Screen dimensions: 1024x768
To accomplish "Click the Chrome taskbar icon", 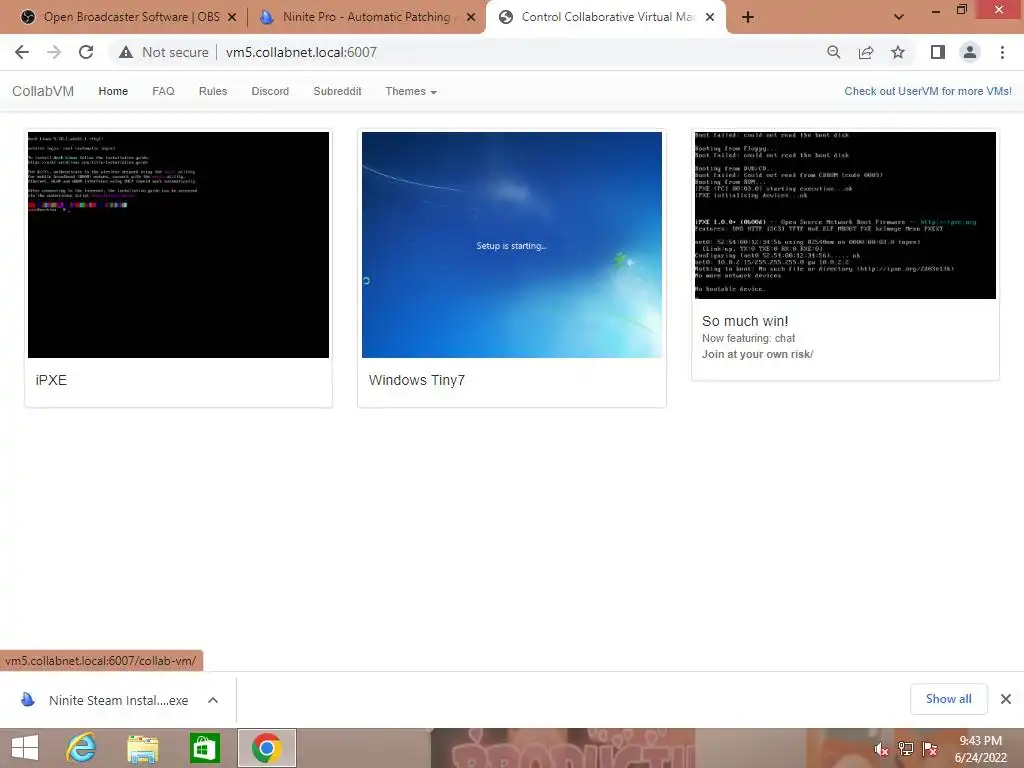I will pos(266,748).
